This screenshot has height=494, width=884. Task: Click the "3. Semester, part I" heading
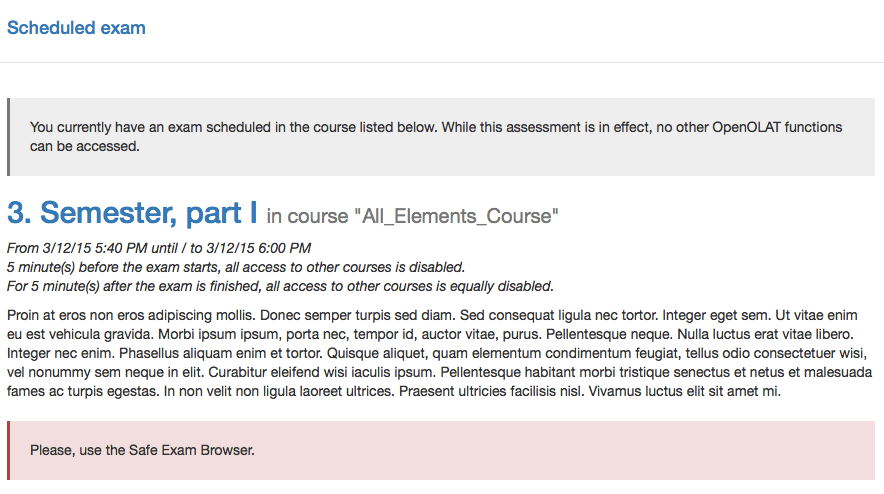click(132, 213)
